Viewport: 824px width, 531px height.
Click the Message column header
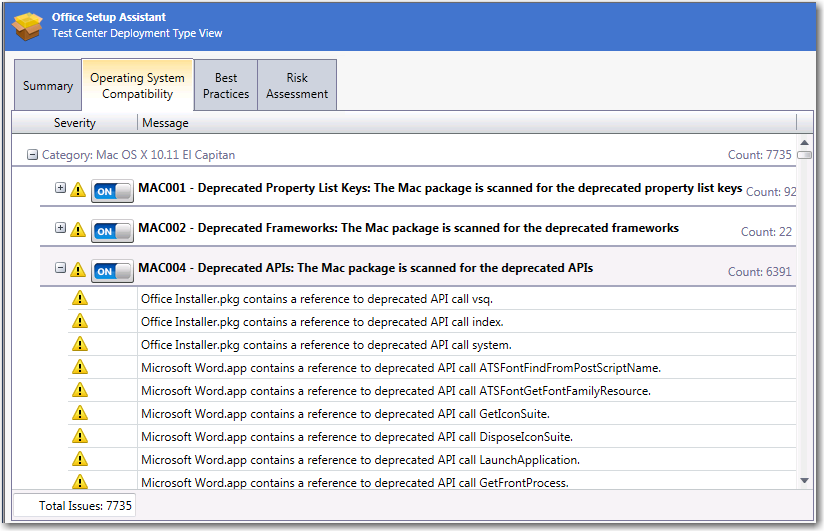click(x=166, y=123)
